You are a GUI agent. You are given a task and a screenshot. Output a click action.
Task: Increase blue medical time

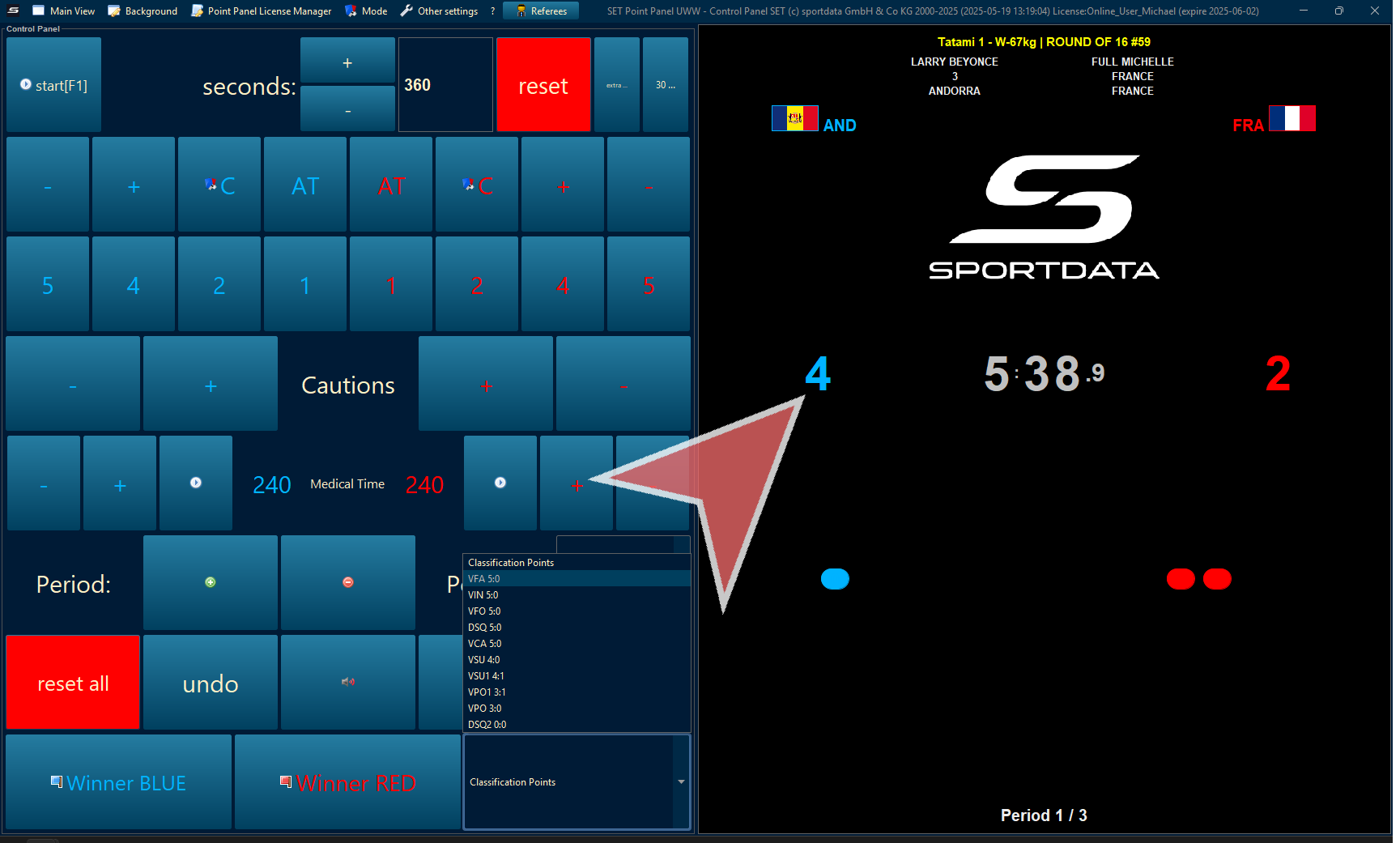point(120,483)
